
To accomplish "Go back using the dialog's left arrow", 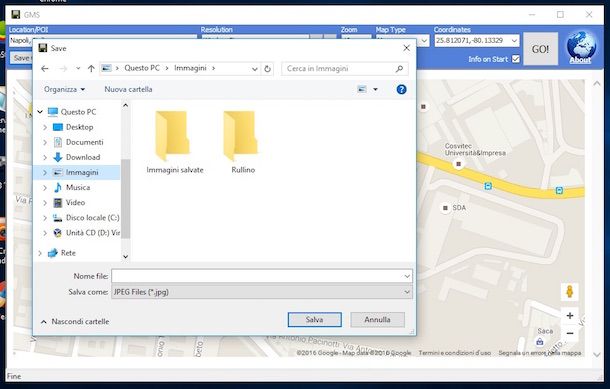I will (45, 69).
